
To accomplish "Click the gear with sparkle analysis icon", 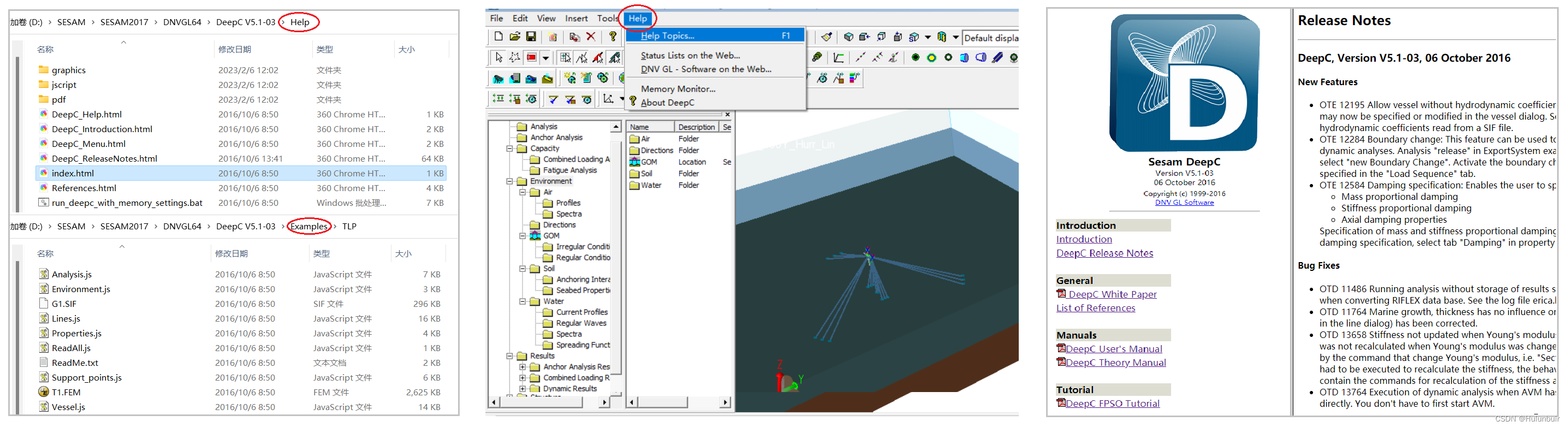I will pos(570,78).
